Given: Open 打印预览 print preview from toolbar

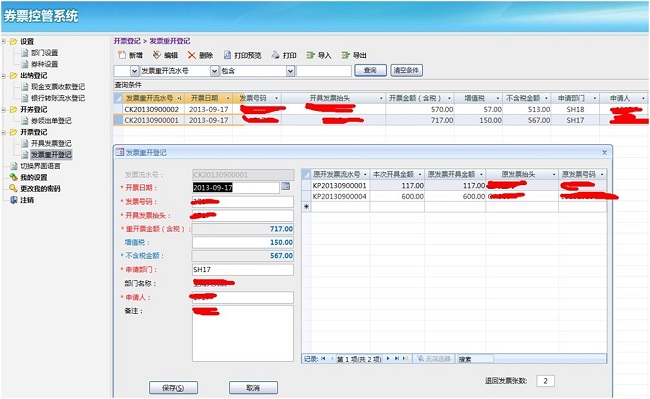Looking at the screenshot, I should tap(242, 55).
